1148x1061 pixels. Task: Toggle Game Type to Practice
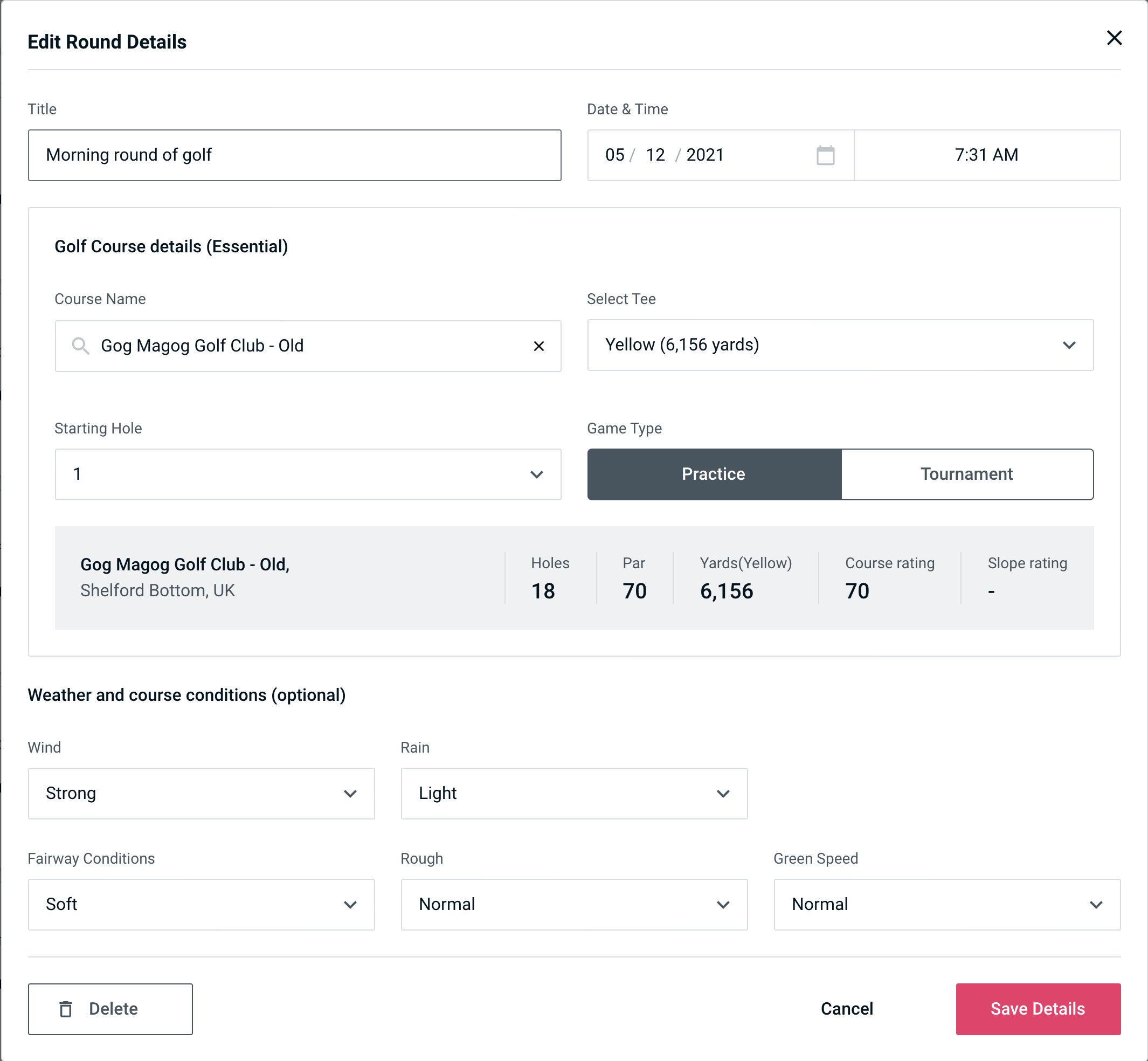[x=713, y=474]
